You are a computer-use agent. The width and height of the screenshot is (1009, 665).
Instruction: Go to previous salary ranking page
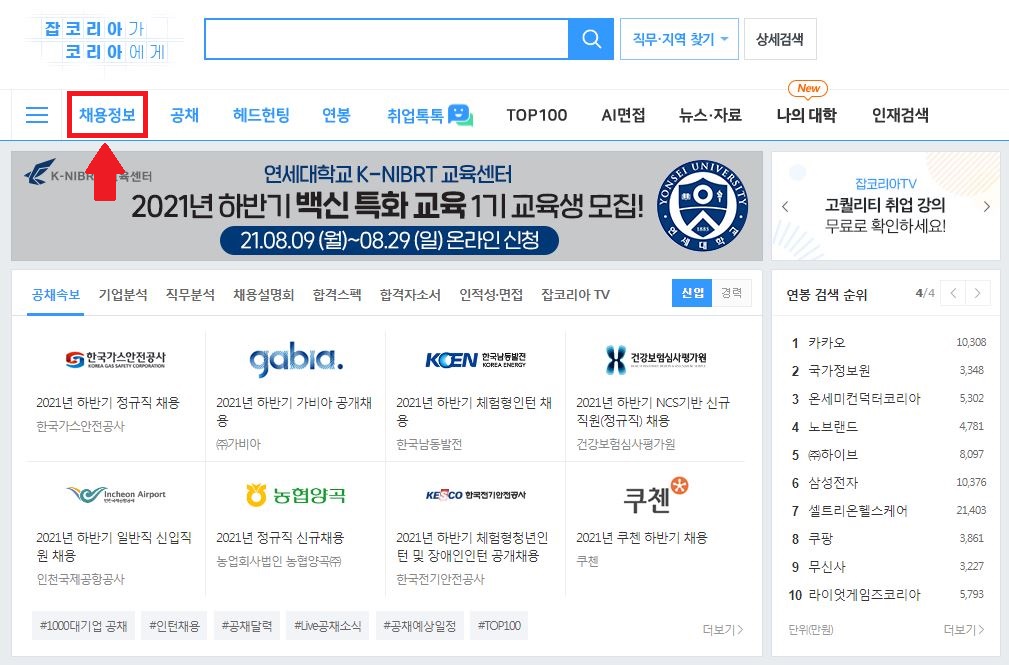pyautogui.click(x=953, y=293)
